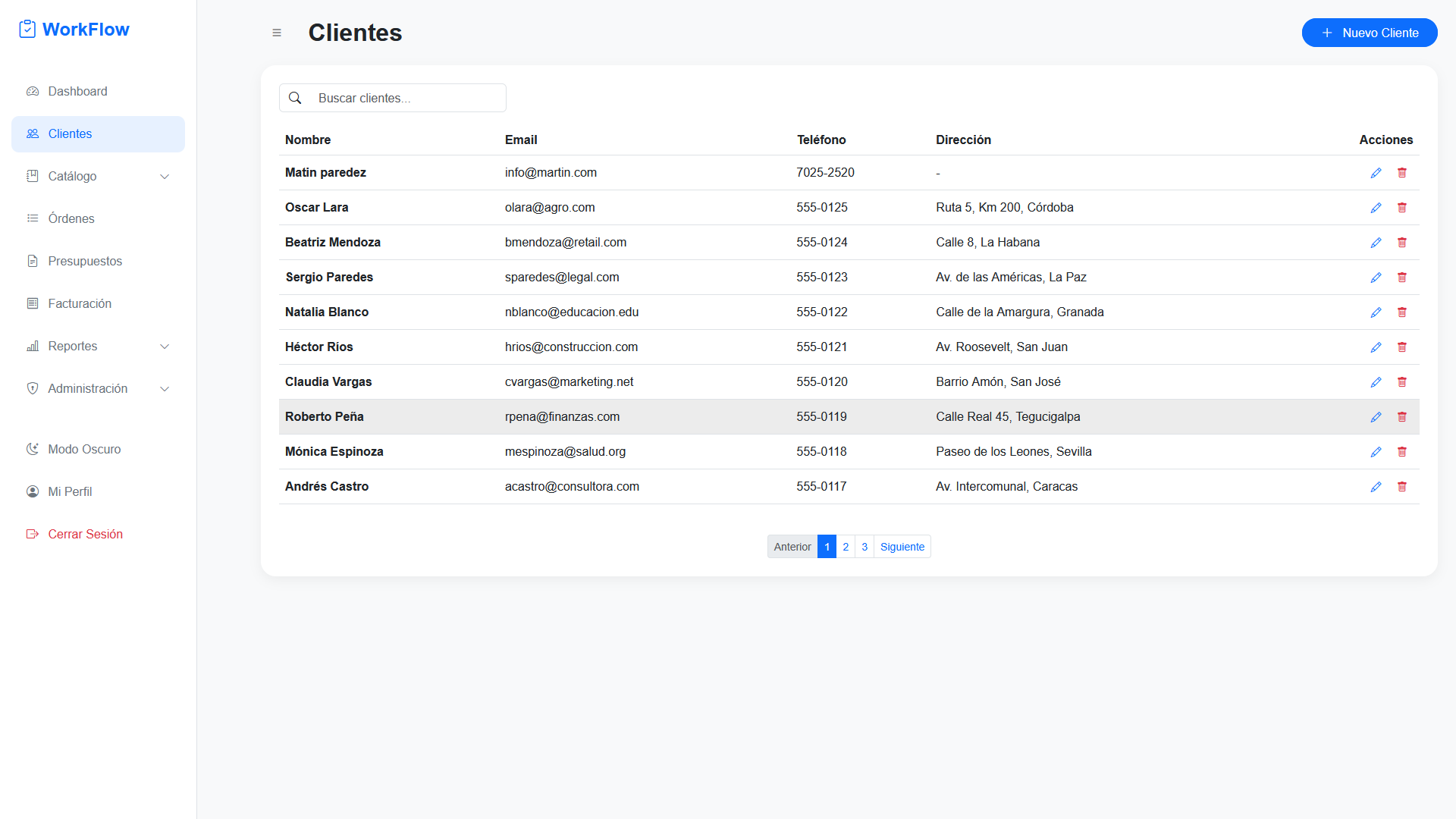Edit Claudia Vargas with pencil icon

coord(1376,382)
